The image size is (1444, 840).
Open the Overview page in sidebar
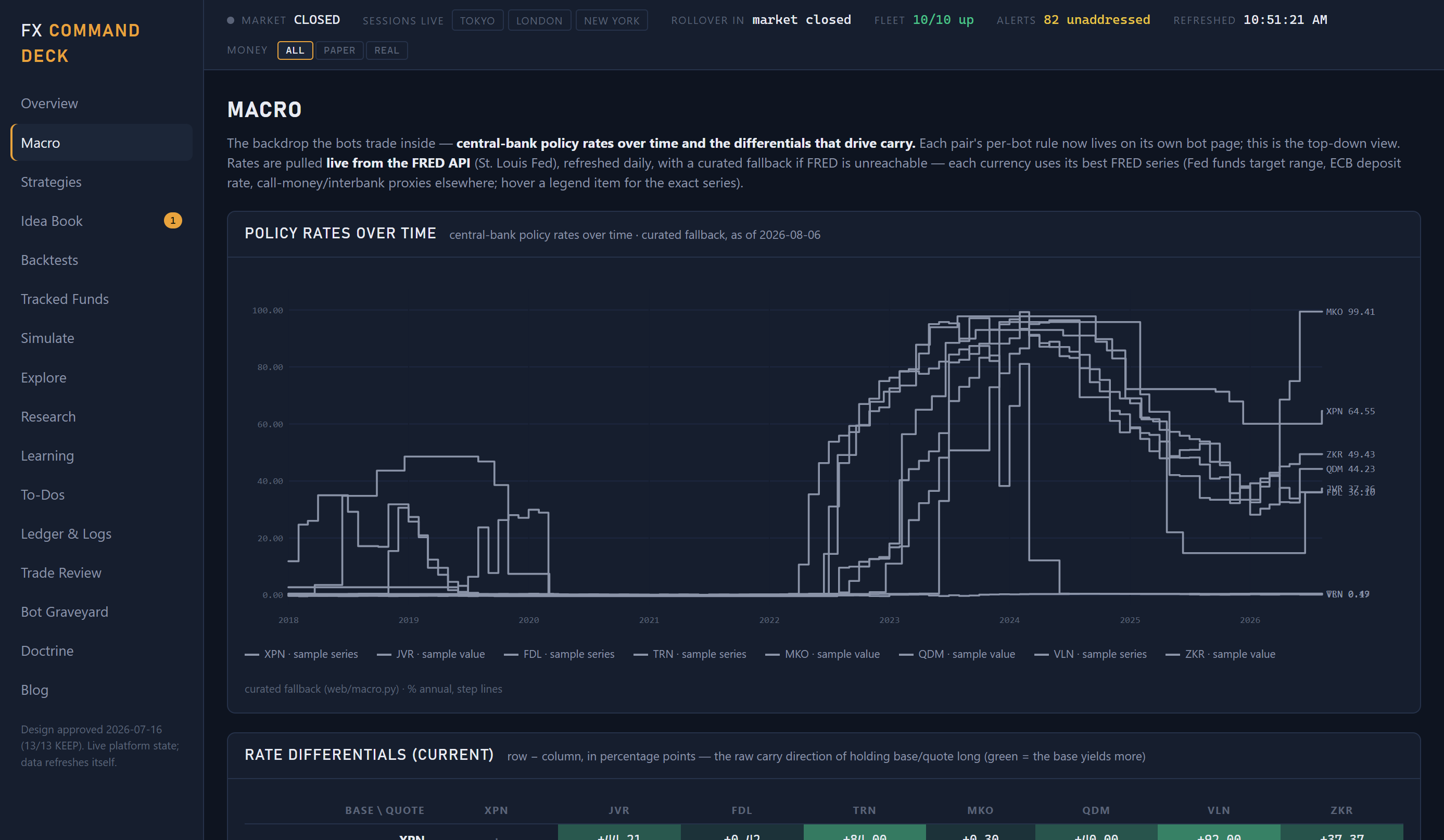49,103
